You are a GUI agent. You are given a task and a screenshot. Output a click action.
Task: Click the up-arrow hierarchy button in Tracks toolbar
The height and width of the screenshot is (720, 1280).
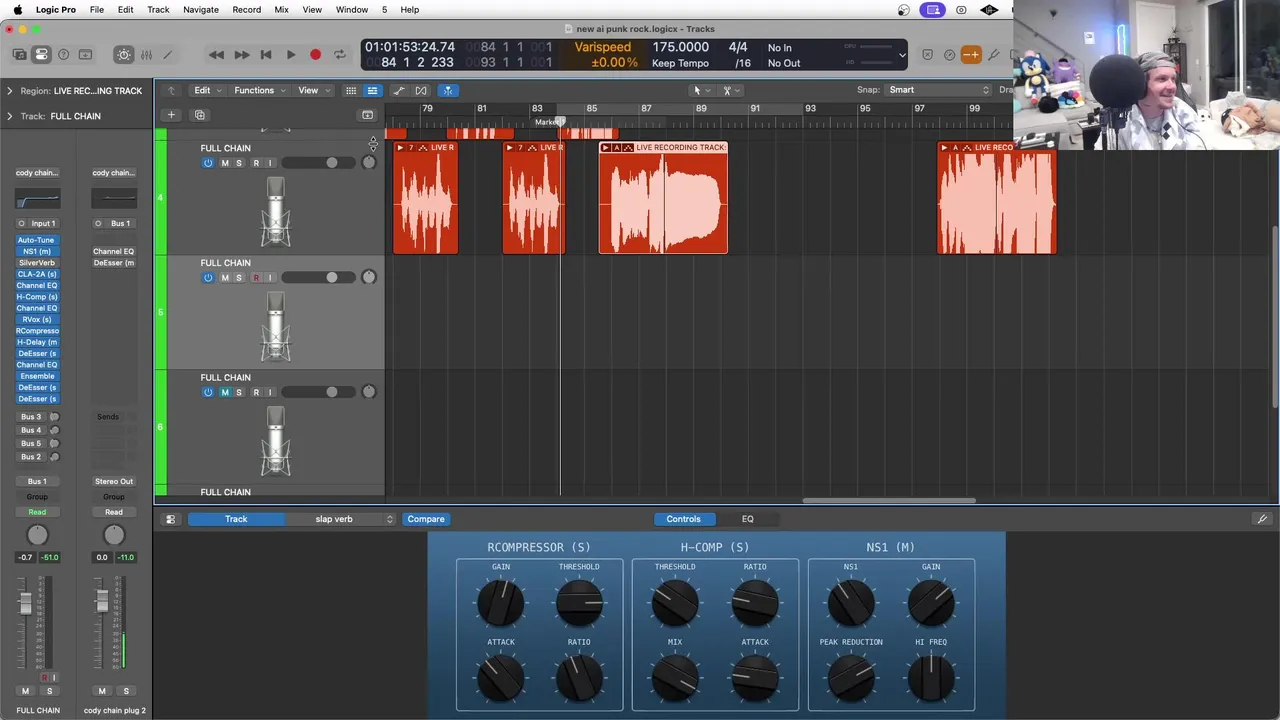pos(171,90)
